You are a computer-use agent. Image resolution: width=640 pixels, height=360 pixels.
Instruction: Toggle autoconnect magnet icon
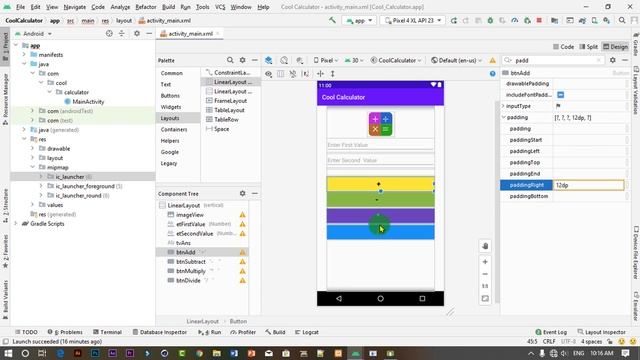coord(293,74)
